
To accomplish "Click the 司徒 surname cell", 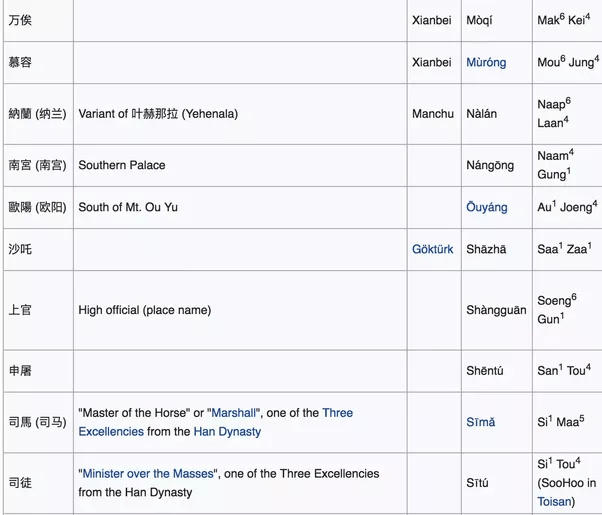I will [38, 483].
